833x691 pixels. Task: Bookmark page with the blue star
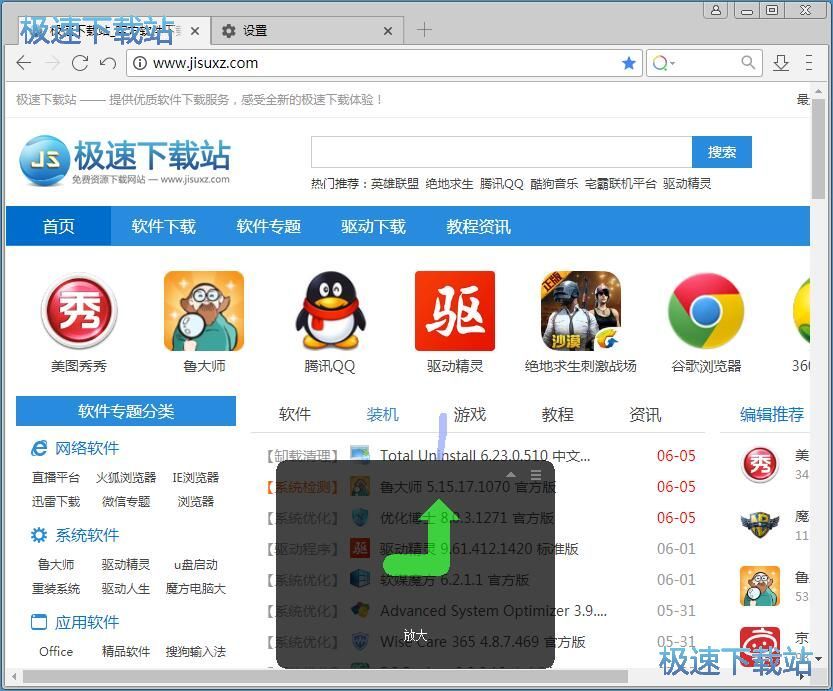click(x=629, y=63)
